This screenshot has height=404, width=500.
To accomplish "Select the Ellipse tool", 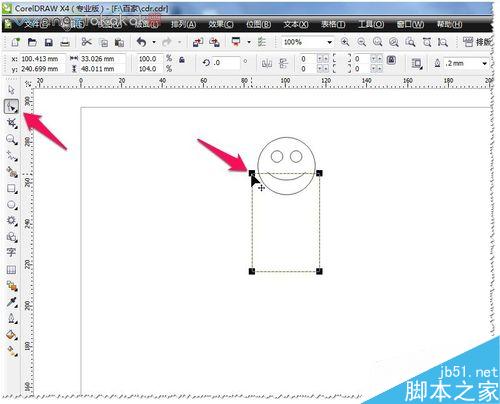I will point(12,205).
